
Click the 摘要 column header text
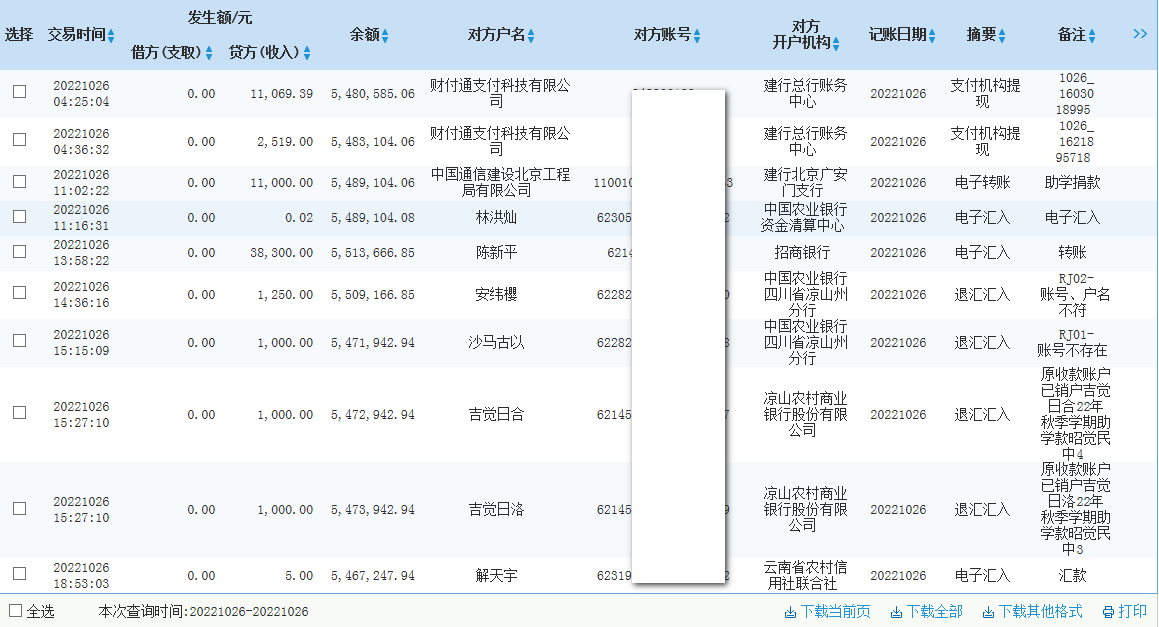pos(982,35)
